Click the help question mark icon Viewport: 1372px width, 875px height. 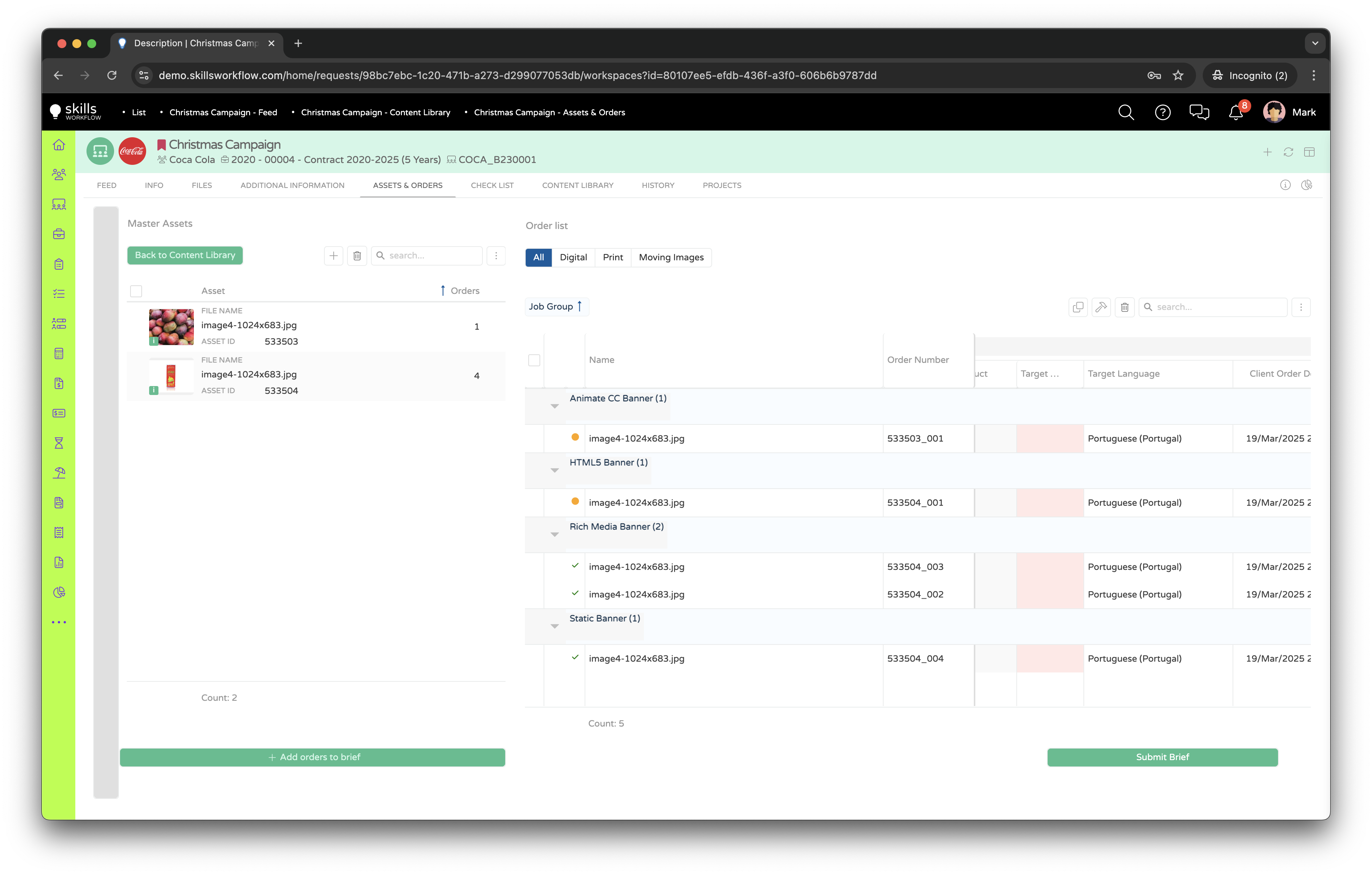pyautogui.click(x=1162, y=112)
